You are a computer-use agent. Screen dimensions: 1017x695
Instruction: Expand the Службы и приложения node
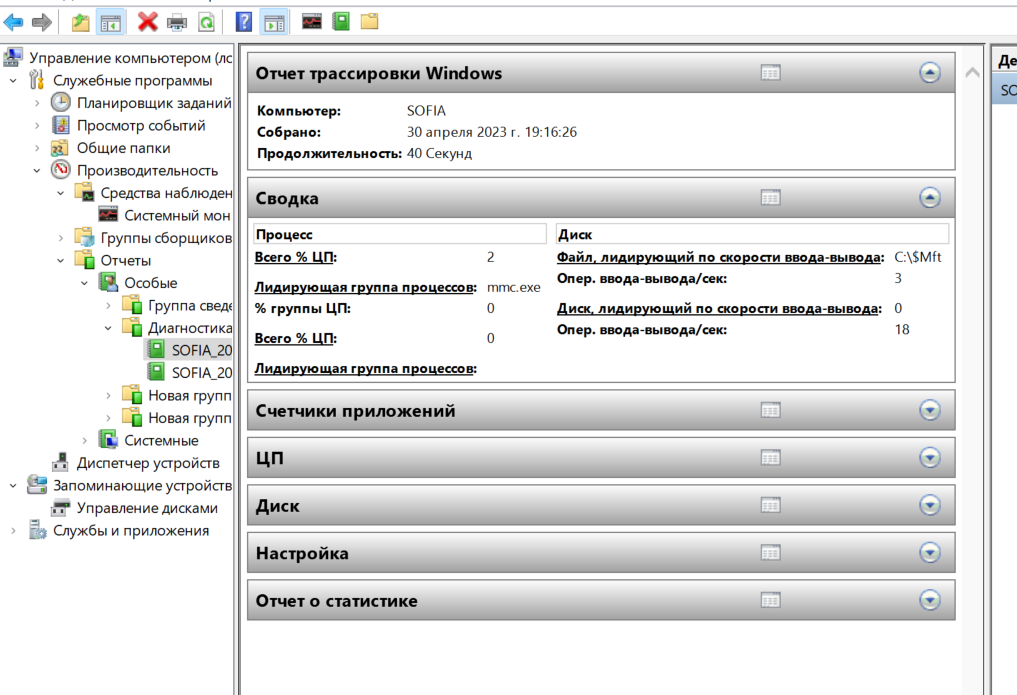[x=13, y=530]
